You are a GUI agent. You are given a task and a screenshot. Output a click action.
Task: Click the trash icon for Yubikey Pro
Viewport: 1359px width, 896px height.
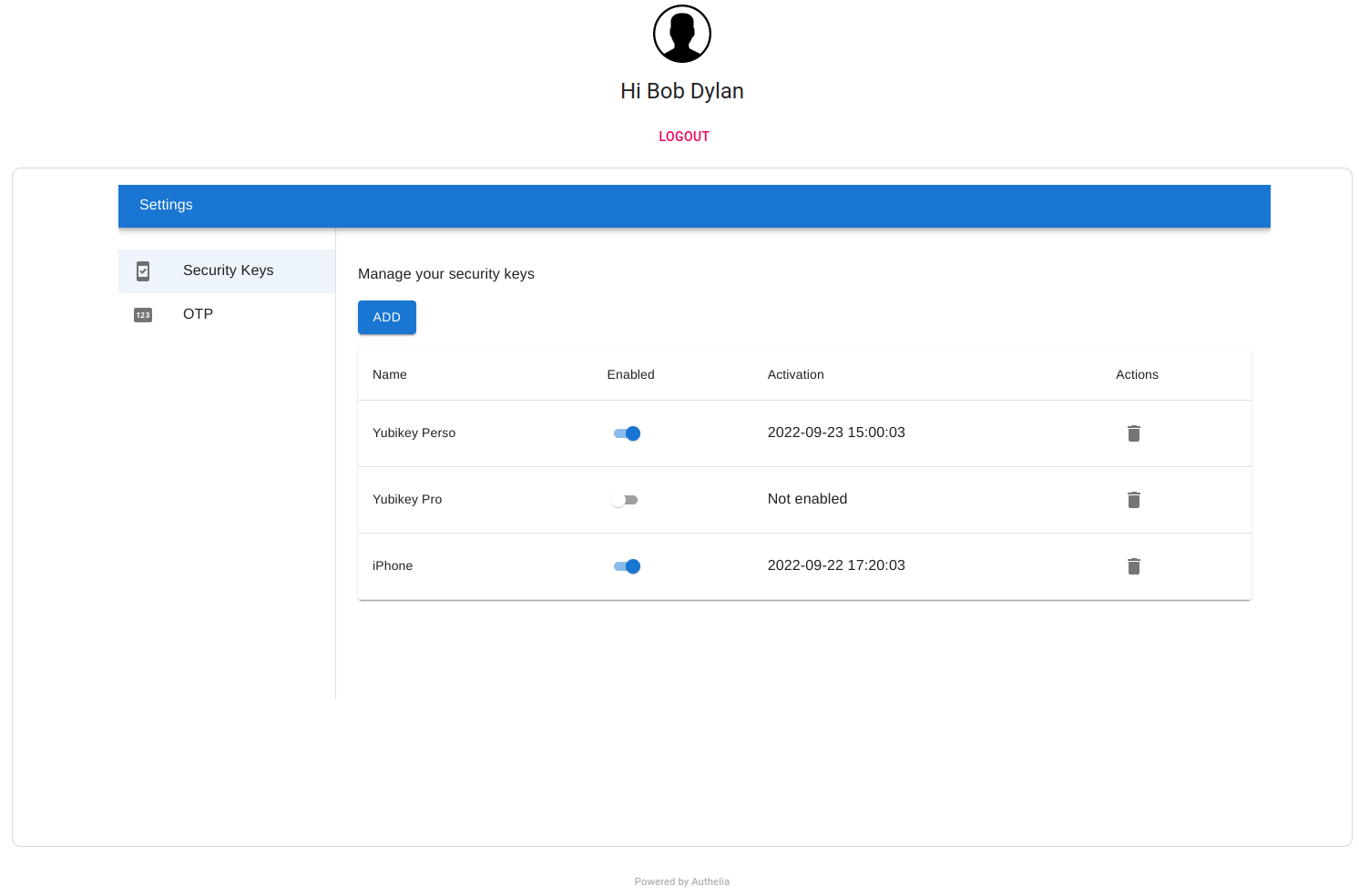click(1133, 499)
